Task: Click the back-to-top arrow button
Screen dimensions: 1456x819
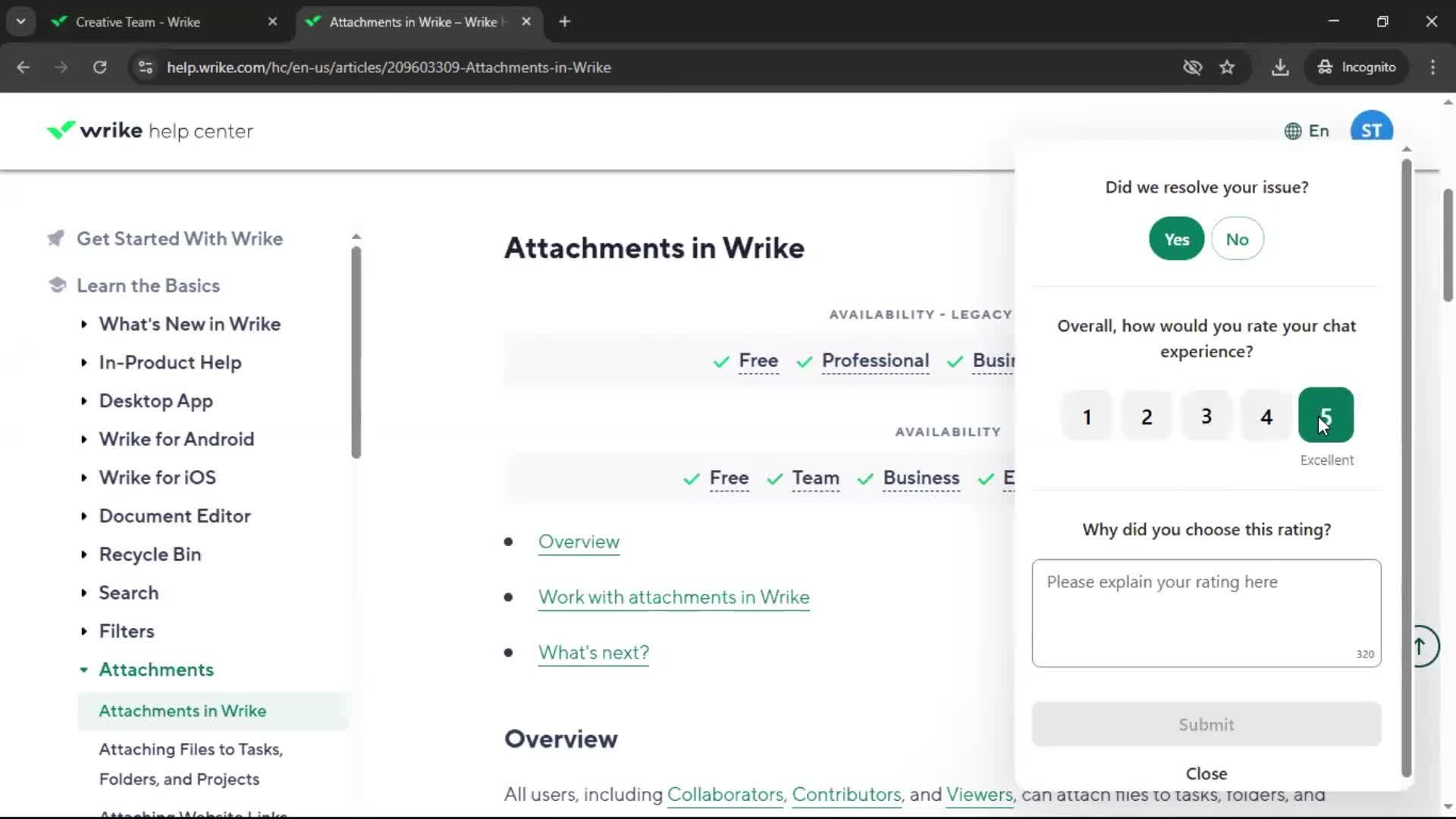Action: click(x=1420, y=646)
